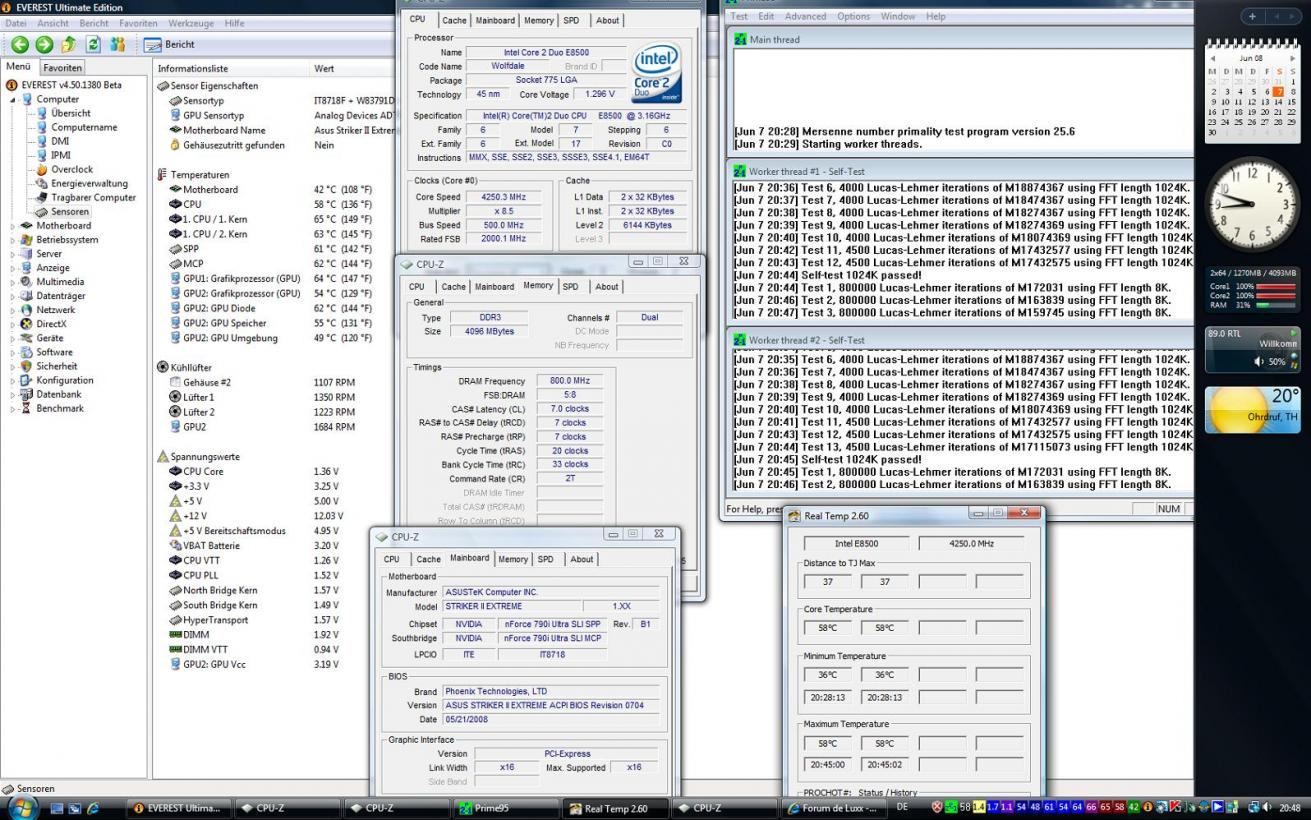Viewport: 1311px width, 820px height.
Task: Switch to EVEREST Ultima... taskbar button
Action: click(180, 808)
